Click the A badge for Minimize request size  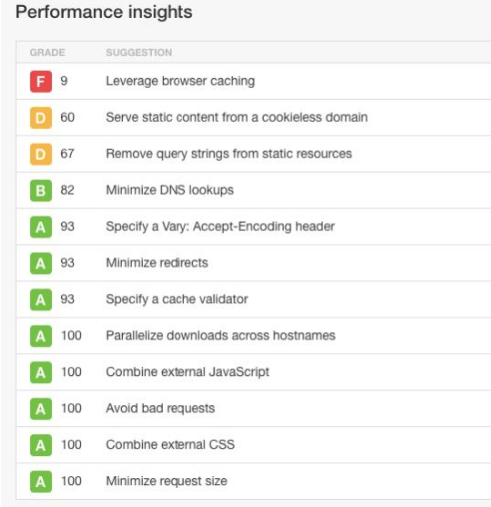pos(41,482)
